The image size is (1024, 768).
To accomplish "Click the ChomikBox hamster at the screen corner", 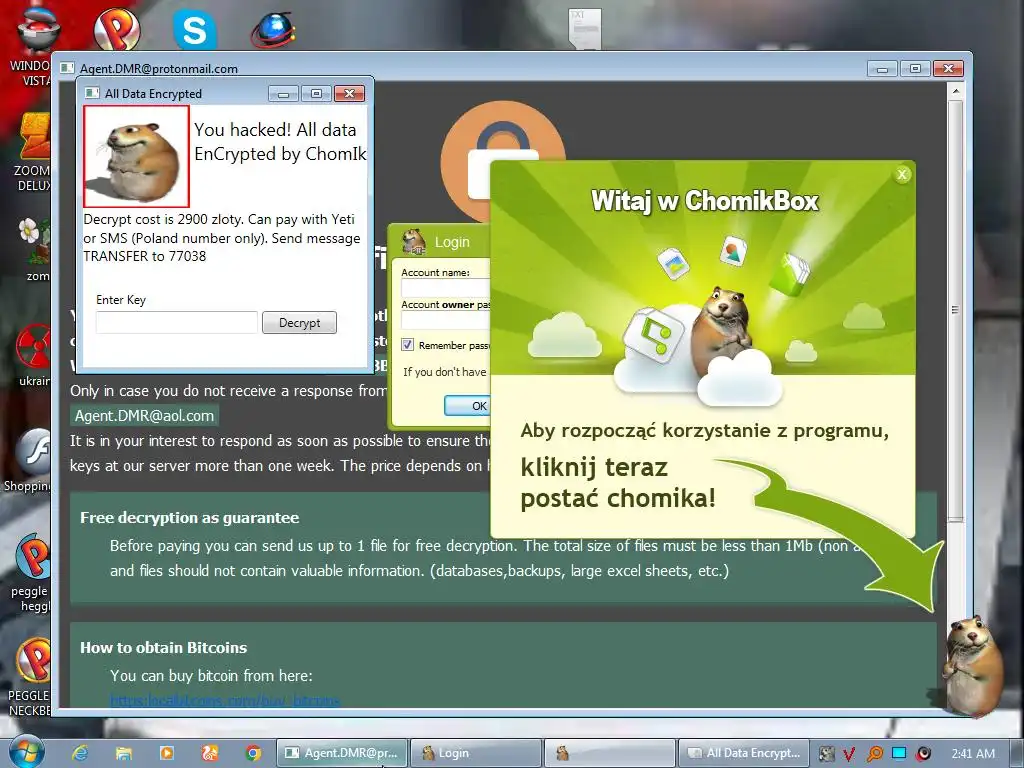I will tap(973, 666).
